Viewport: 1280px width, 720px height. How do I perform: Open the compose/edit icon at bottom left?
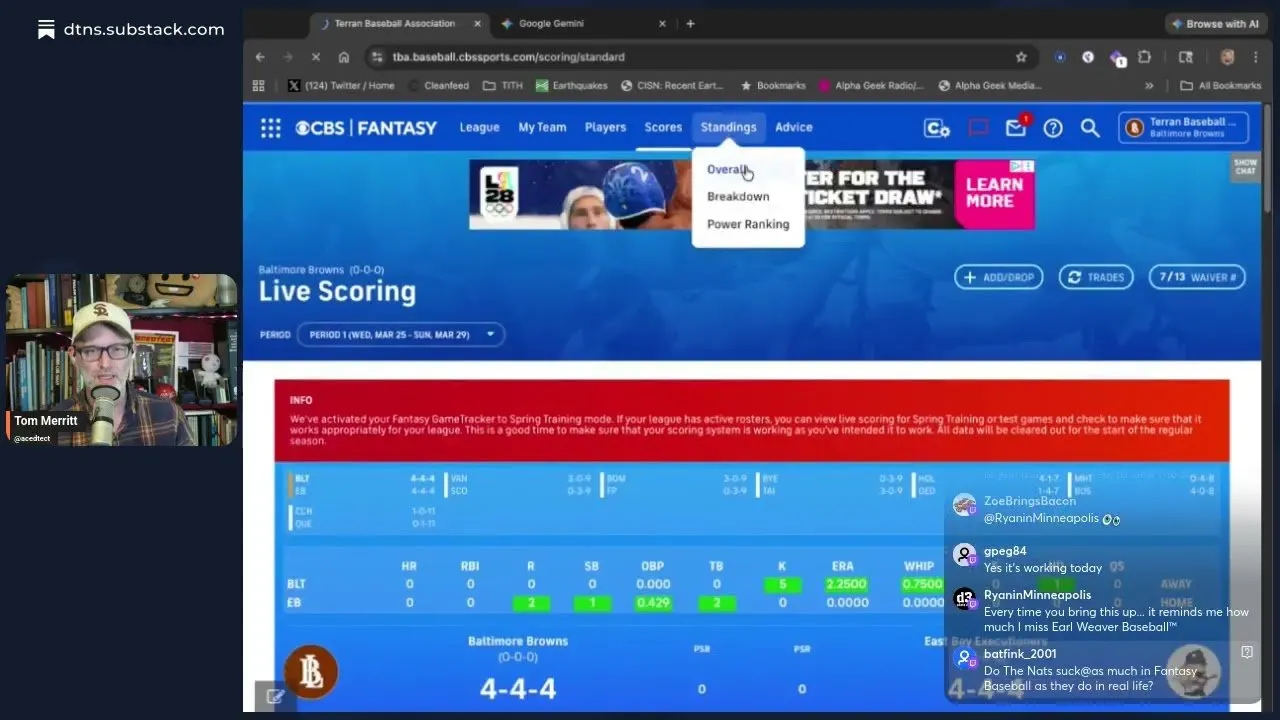(275, 696)
